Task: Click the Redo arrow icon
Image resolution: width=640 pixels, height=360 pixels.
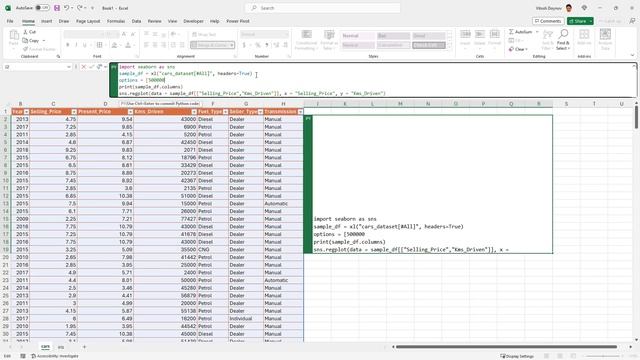Action: click(x=80, y=8)
